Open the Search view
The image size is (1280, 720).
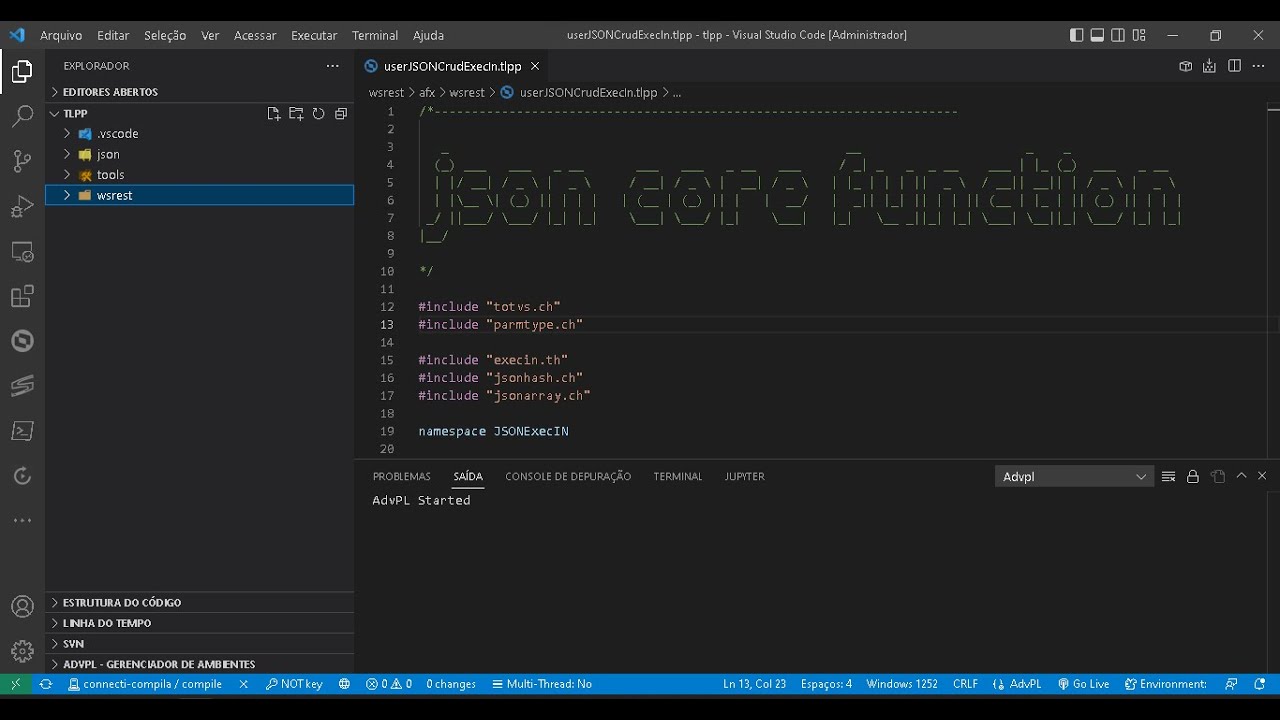point(22,117)
